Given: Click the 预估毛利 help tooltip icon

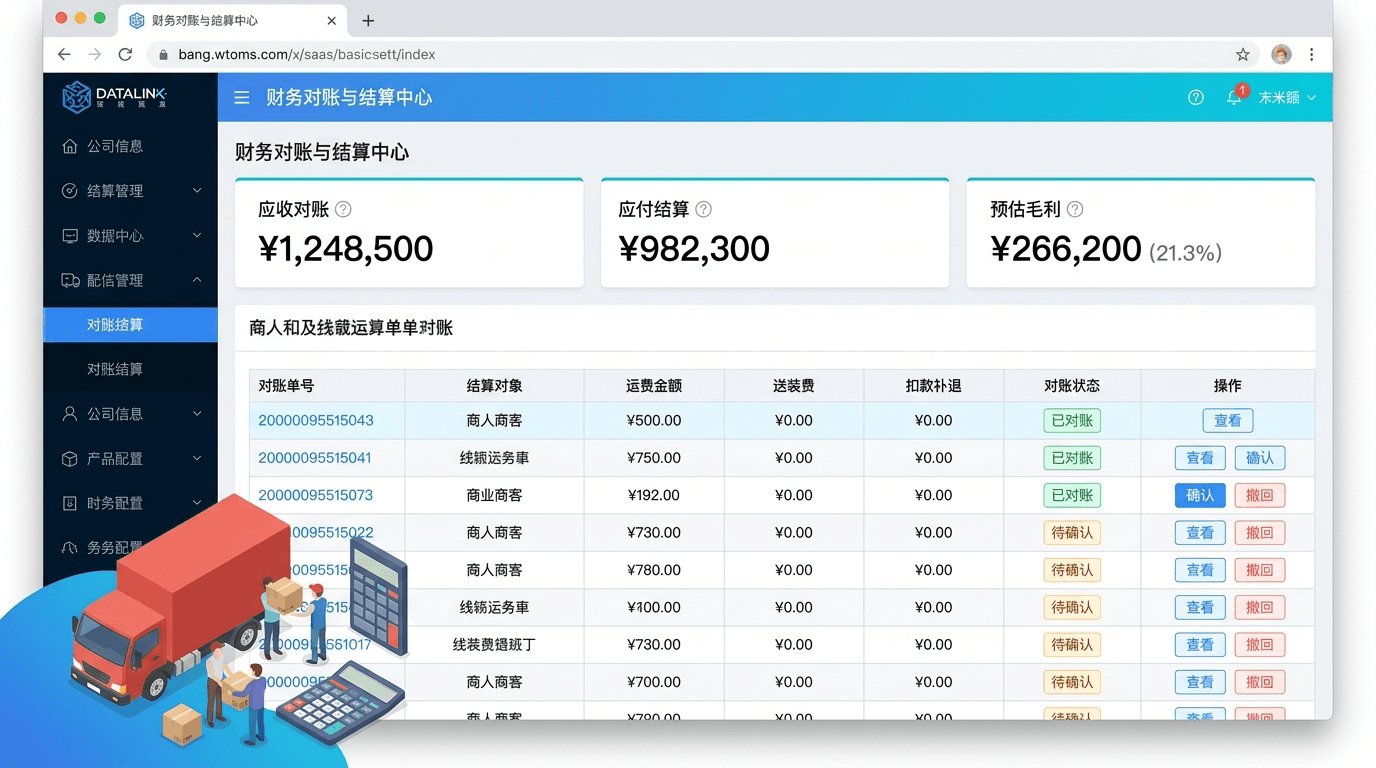Looking at the screenshot, I should coord(1075,209).
